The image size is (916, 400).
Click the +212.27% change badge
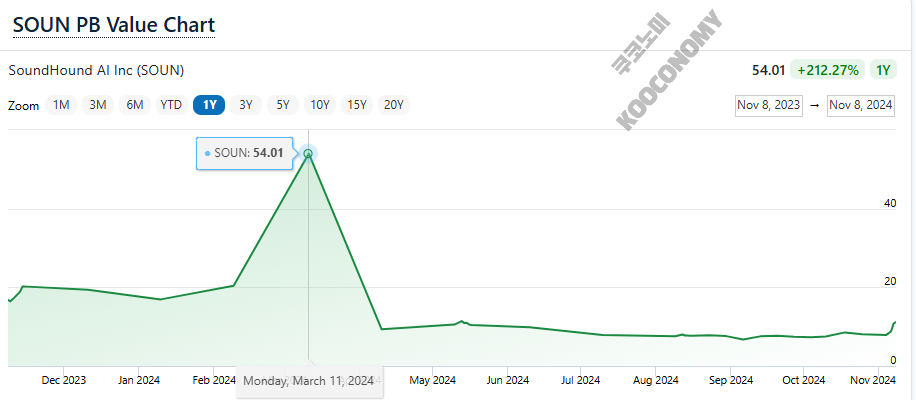point(828,71)
